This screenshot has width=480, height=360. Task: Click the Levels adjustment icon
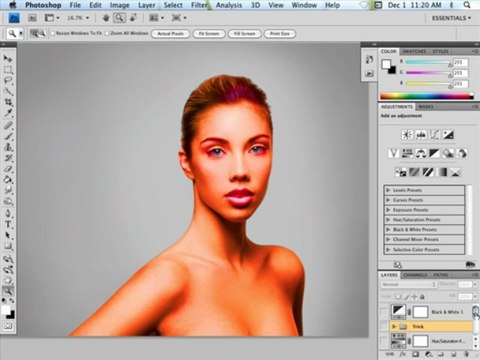coord(421,135)
